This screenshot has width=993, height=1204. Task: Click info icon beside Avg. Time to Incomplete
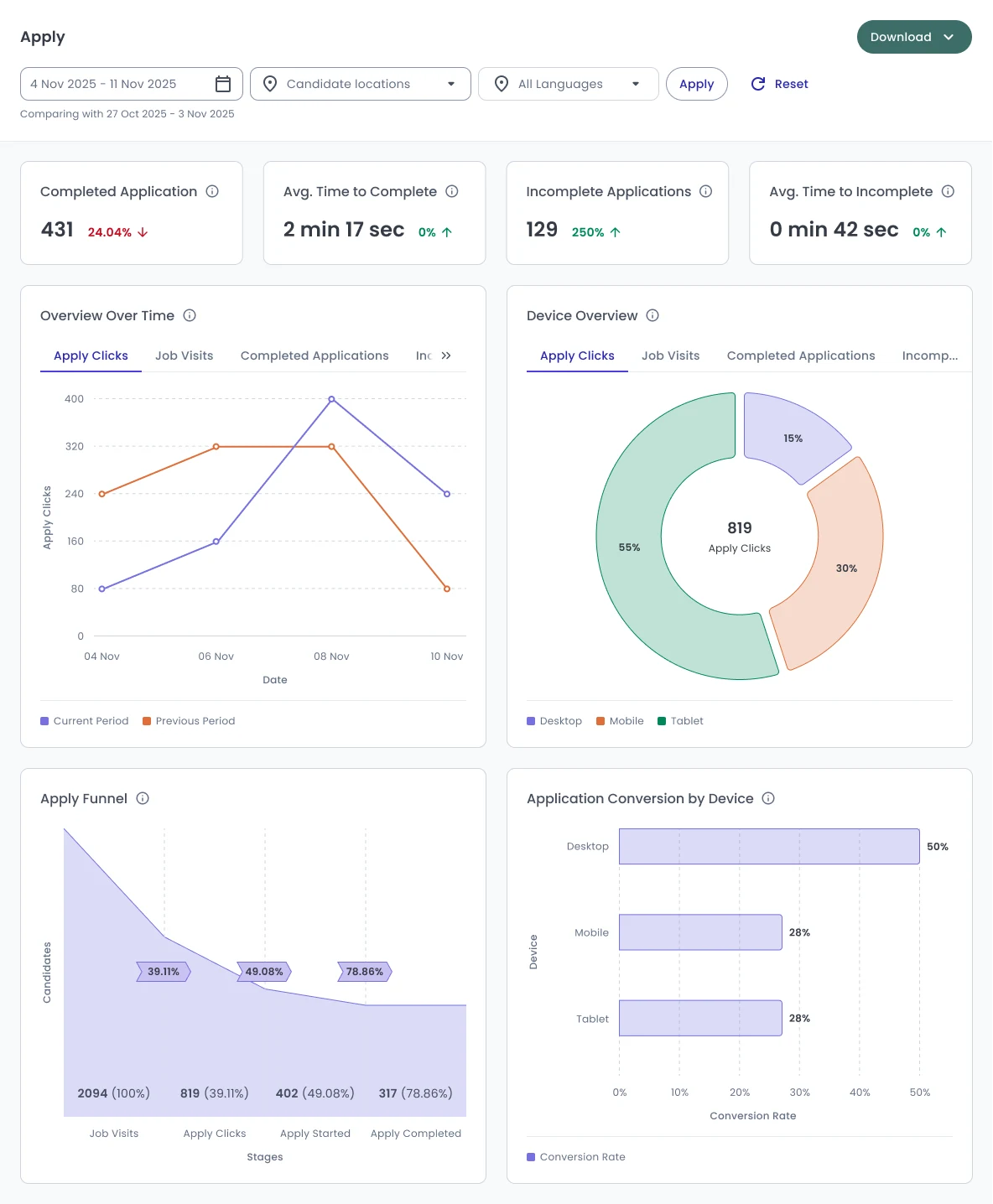point(948,191)
